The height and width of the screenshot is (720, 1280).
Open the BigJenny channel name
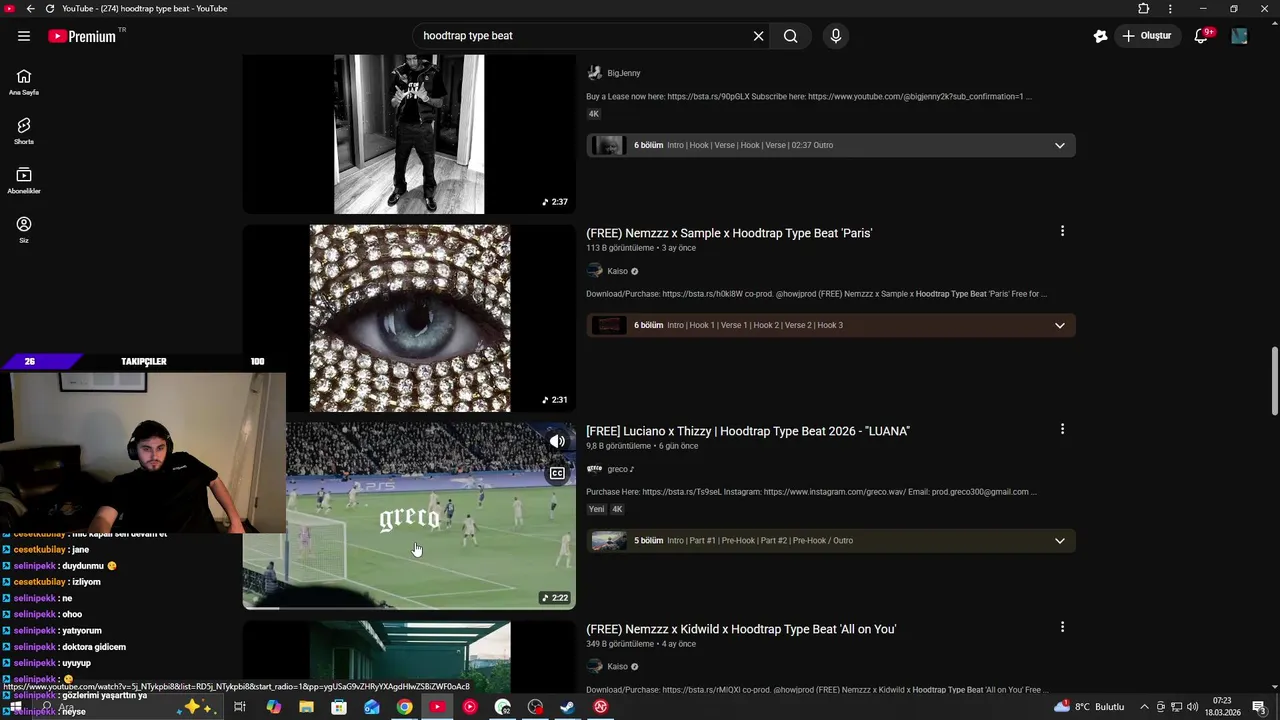[624, 73]
